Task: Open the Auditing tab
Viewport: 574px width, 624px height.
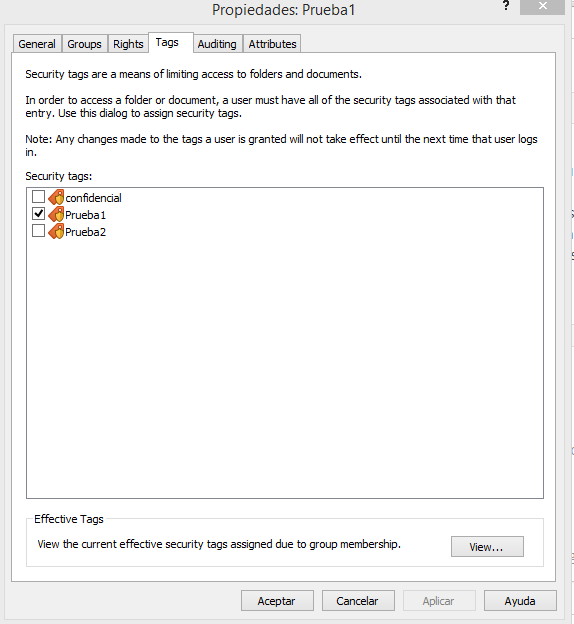Action: [x=217, y=44]
